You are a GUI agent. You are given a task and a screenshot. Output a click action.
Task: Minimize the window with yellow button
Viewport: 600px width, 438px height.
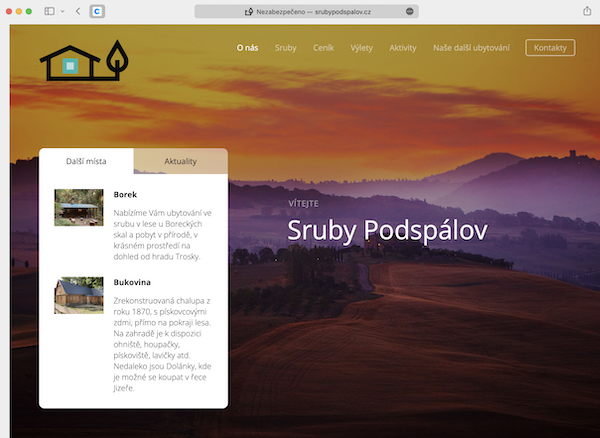(19, 11)
